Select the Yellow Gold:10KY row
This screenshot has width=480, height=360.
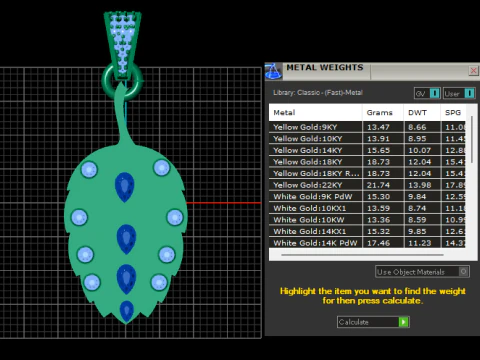click(x=367, y=139)
